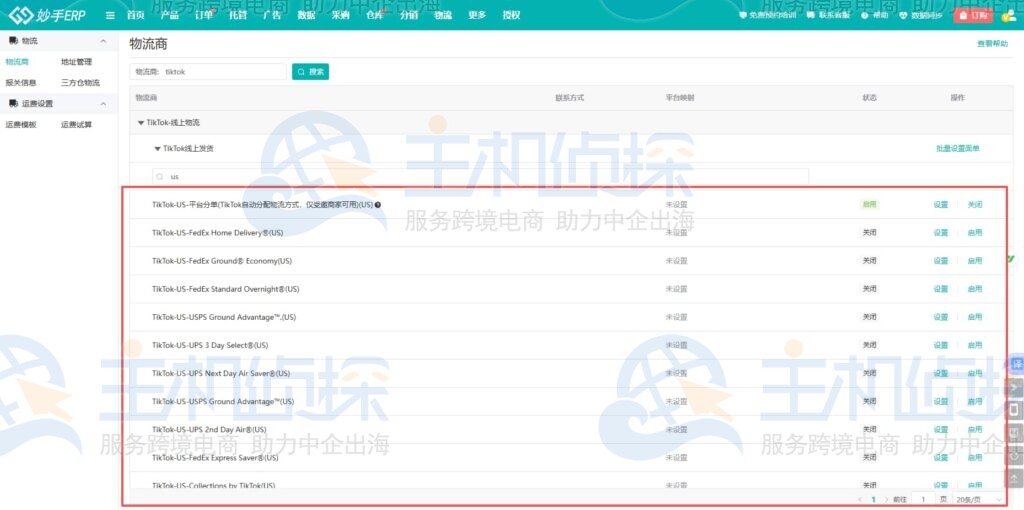The height and width of the screenshot is (510, 1024).
Task: Click page number 1 in pagination
Action: pos(873,500)
